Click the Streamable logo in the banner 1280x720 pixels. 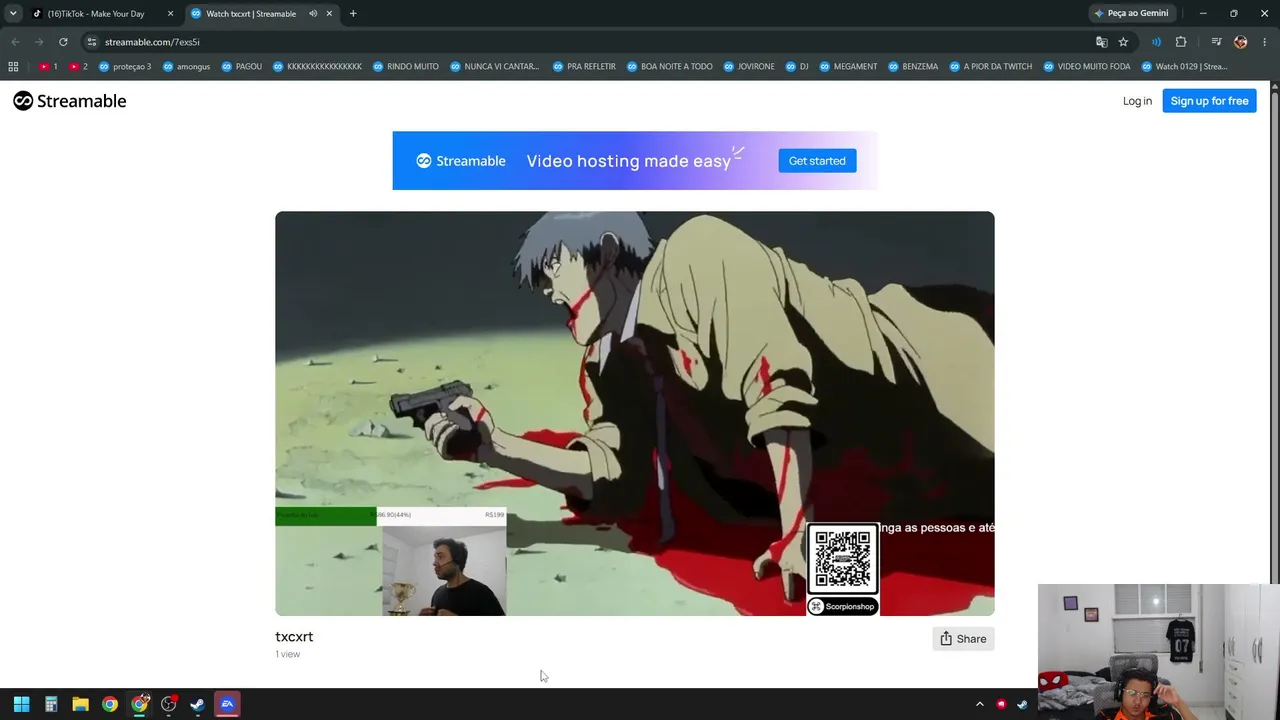[461, 161]
